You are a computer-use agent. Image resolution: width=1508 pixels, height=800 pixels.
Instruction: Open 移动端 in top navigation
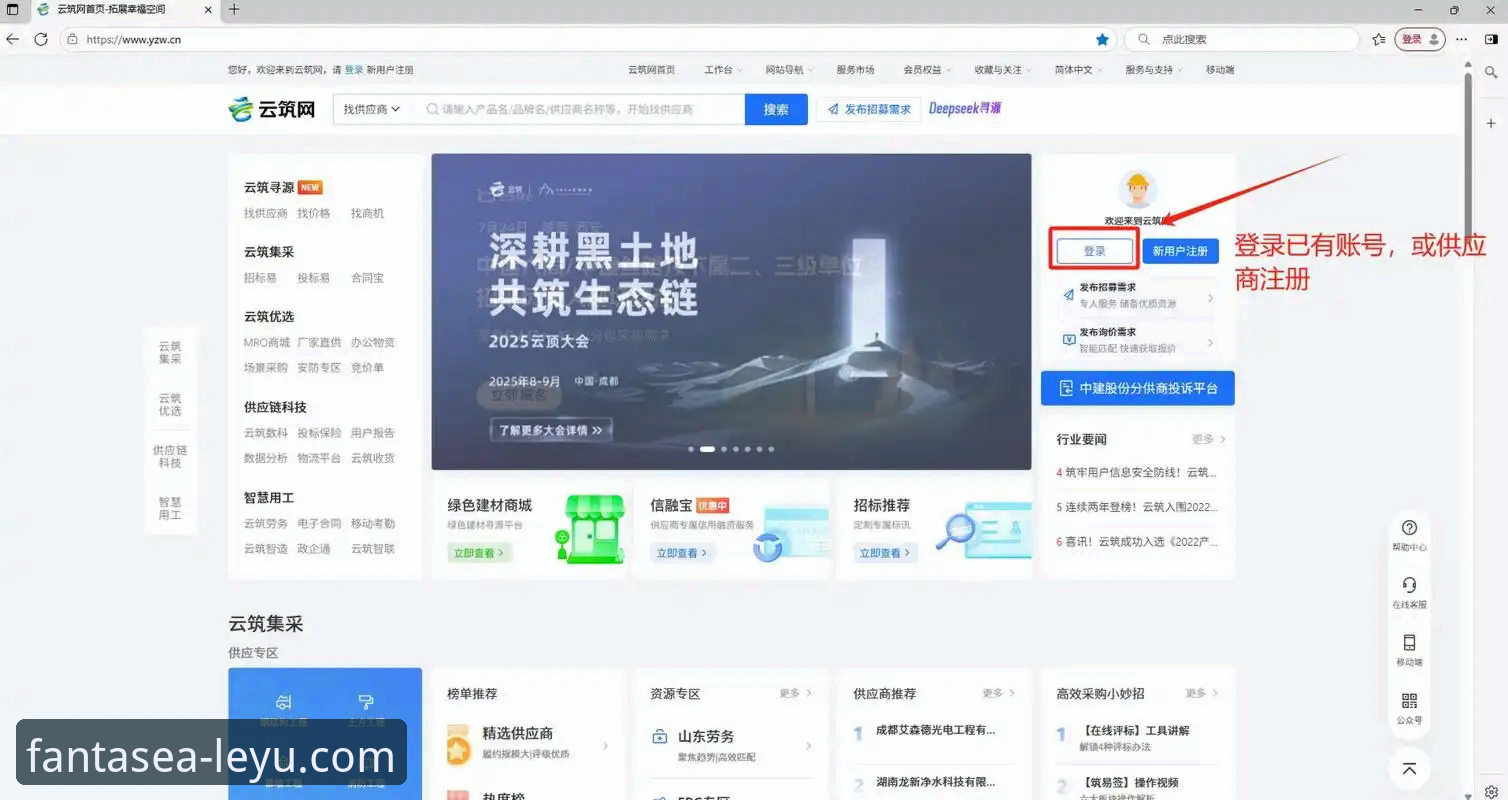pyautogui.click(x=1220, y=70)
